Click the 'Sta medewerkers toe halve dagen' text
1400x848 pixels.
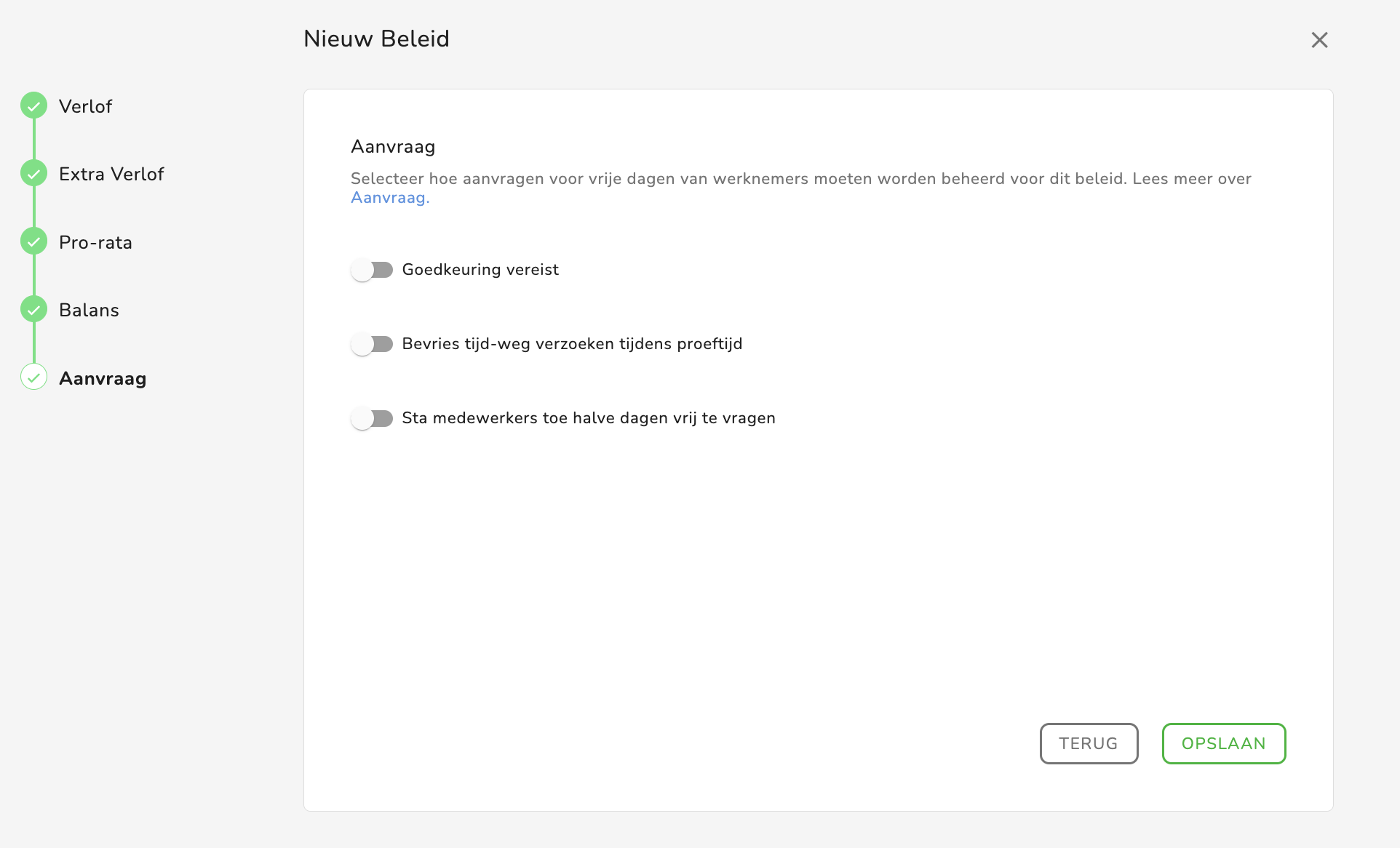[588, 418]
